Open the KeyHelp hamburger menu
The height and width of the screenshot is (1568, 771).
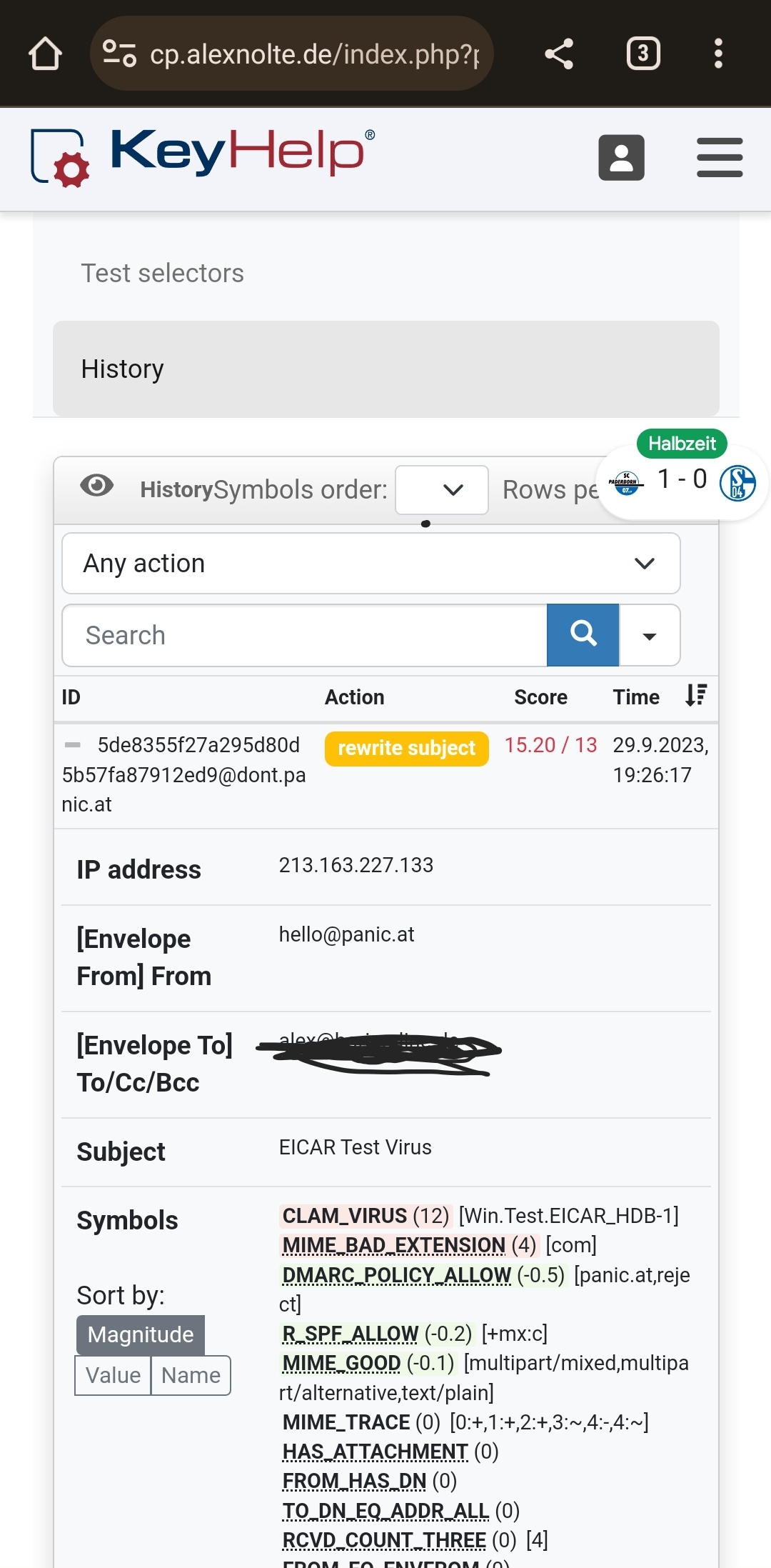720,157
